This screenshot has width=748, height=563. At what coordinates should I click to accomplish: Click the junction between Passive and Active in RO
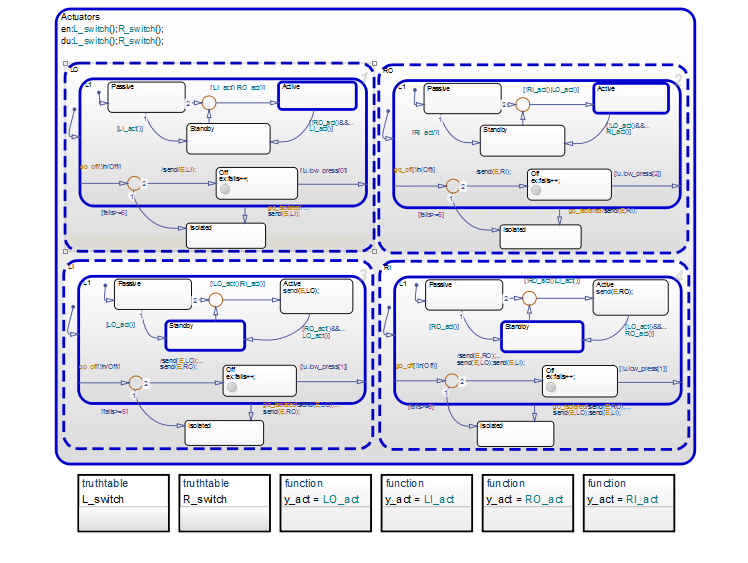[523, 104]
